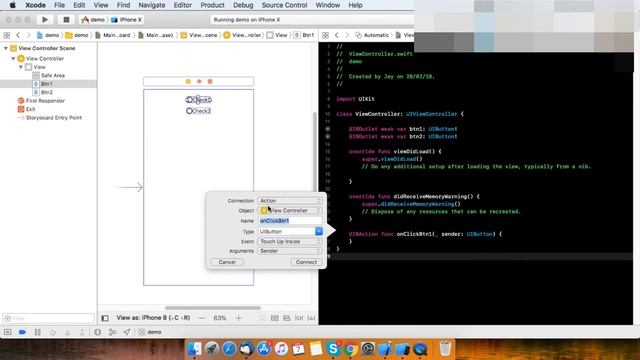Click the Automatic mode in assistant jump bar
This screenshot has height=360, width=640.
(x=372, y=35)
